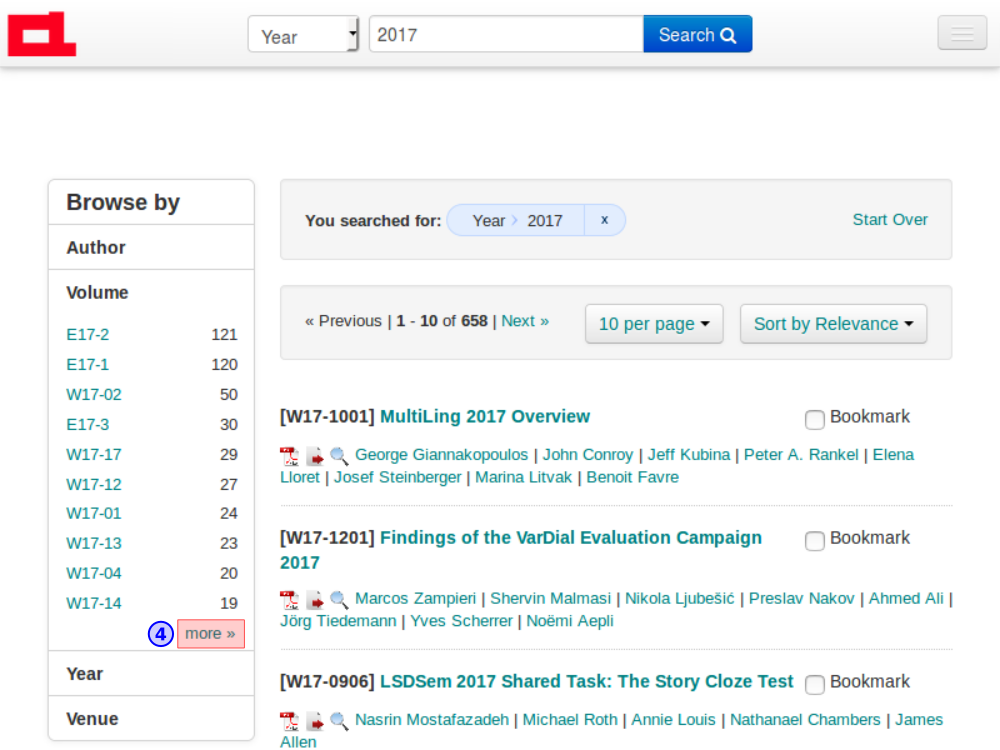Filter by volume W17-17

click(94, 455)
